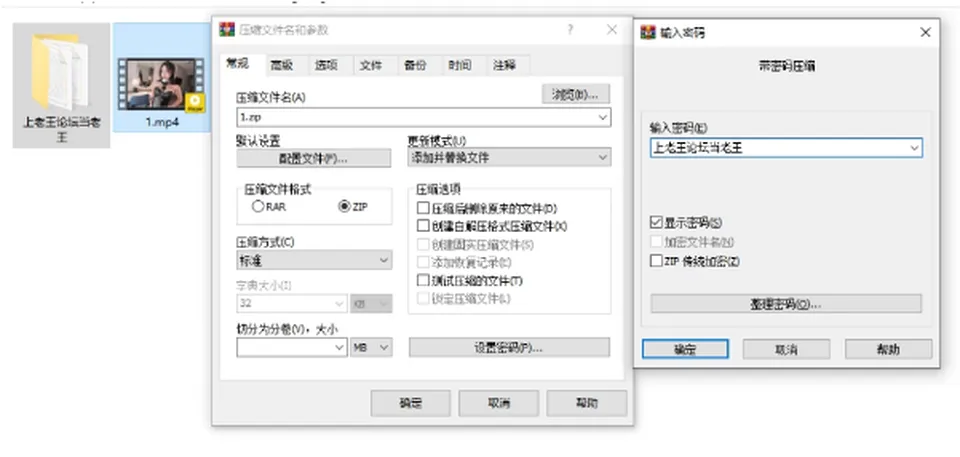The image size is (960, 457).
Task: Select the 1.mp4 video thumbnail
Action: (161, 84)
